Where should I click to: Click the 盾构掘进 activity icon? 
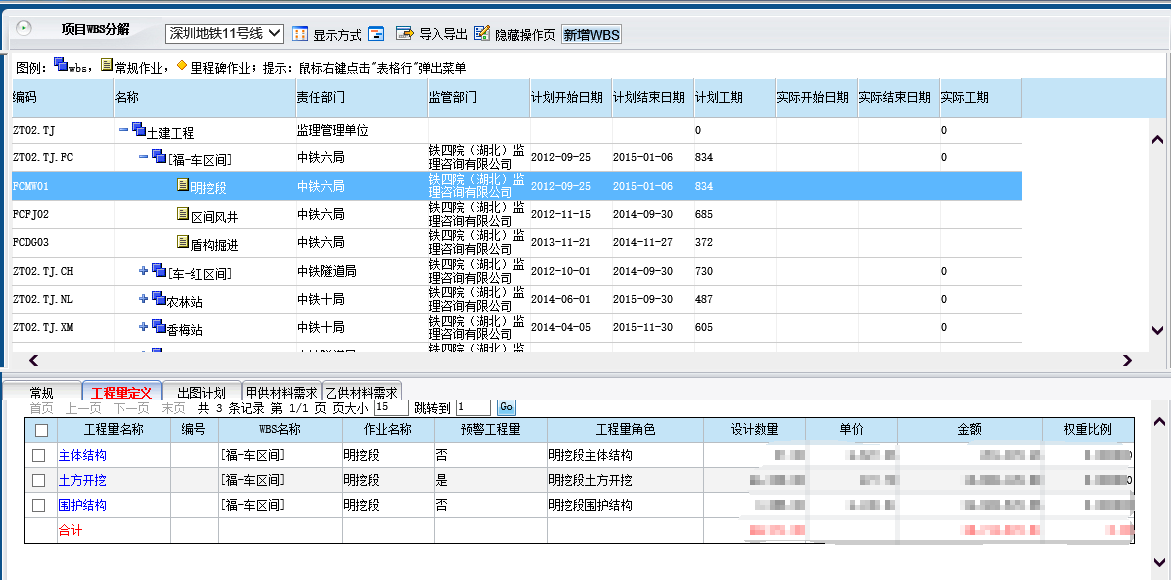tap(182, 242)
